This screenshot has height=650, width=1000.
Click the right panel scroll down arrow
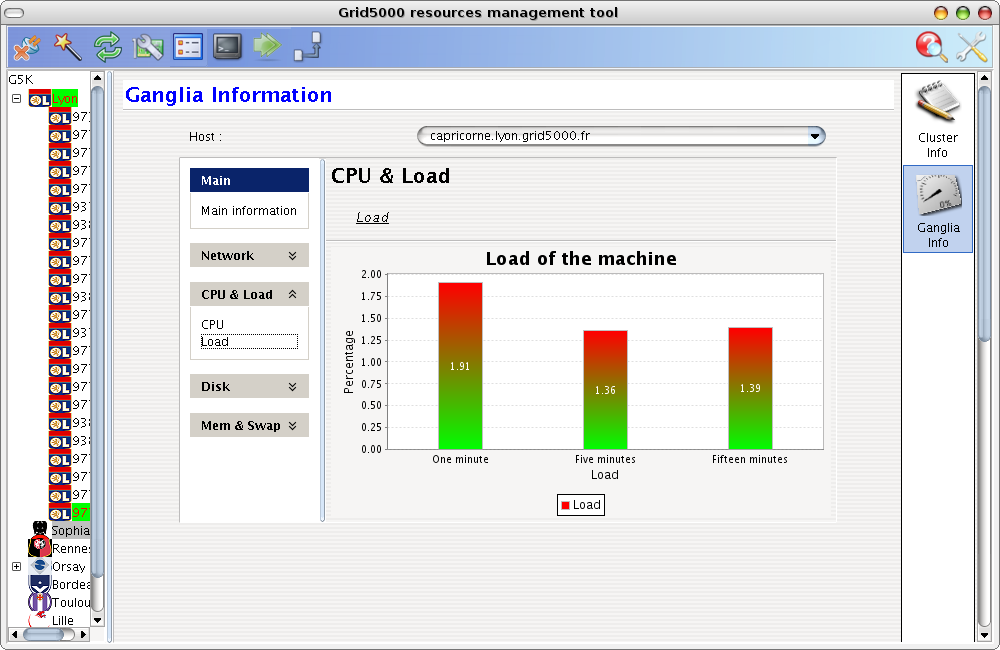point(984,635)
